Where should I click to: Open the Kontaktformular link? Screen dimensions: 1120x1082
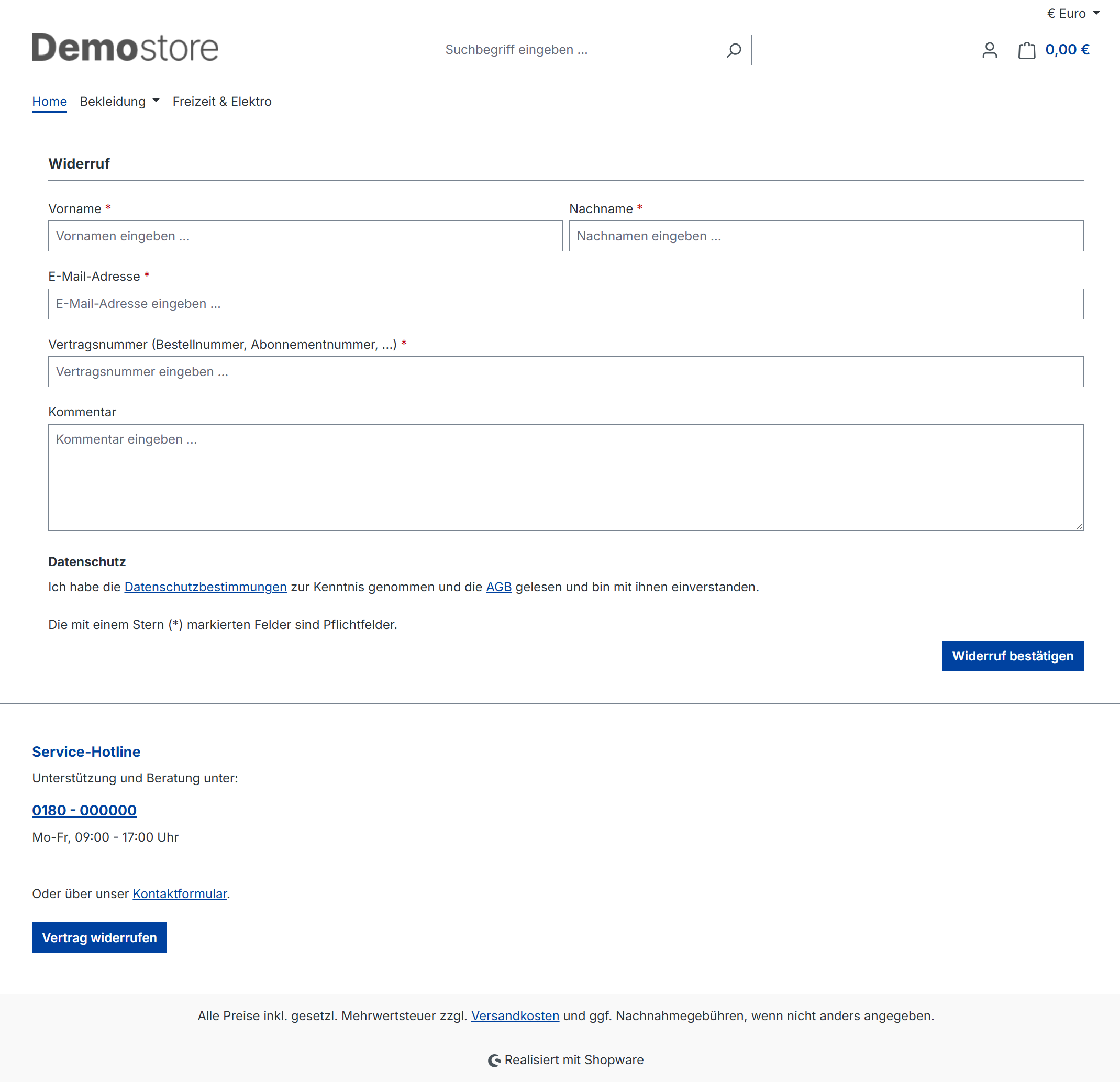pos(180,894)
